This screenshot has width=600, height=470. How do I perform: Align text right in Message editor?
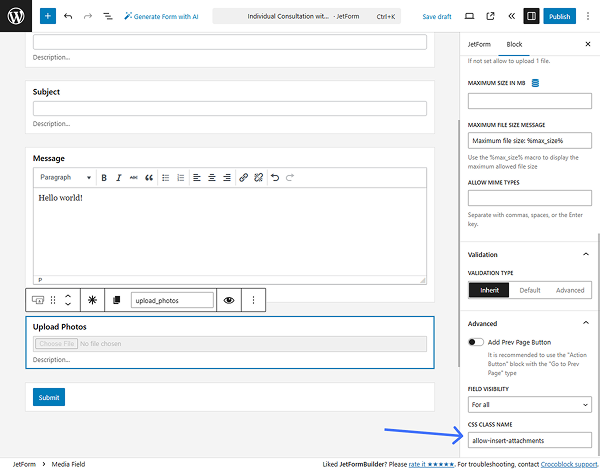tap(227, 178)
